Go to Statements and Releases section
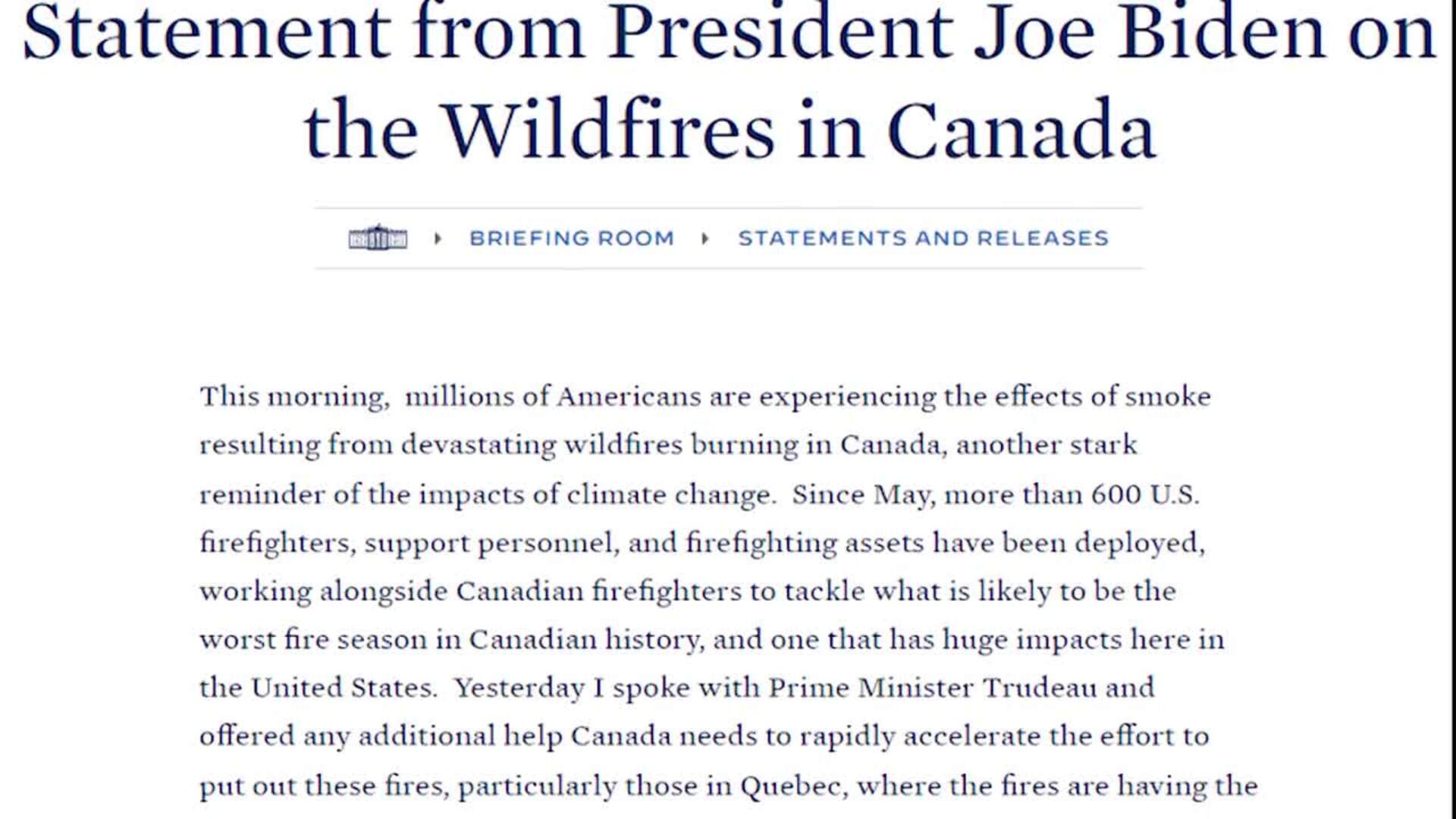Screen dimensions: 1456x819 click(x=923, y=239)
